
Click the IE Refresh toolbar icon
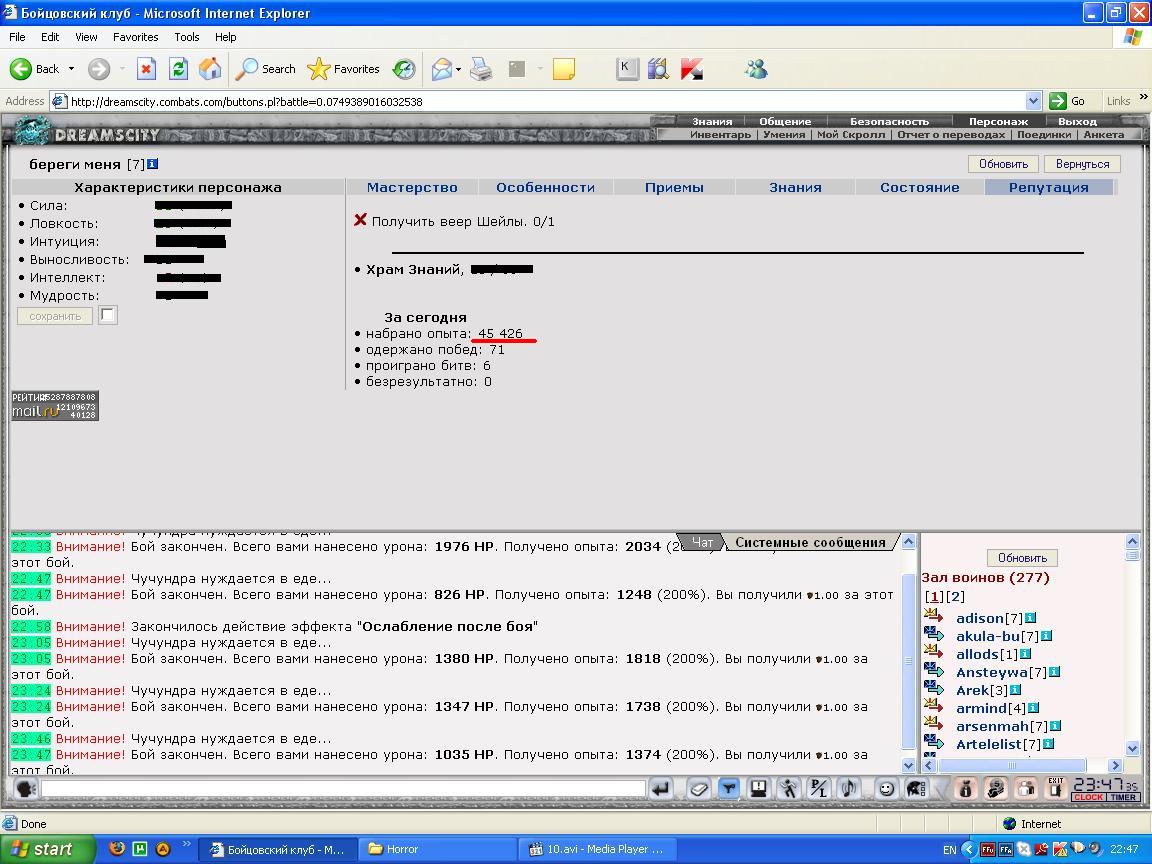click(x=178, y=69)
